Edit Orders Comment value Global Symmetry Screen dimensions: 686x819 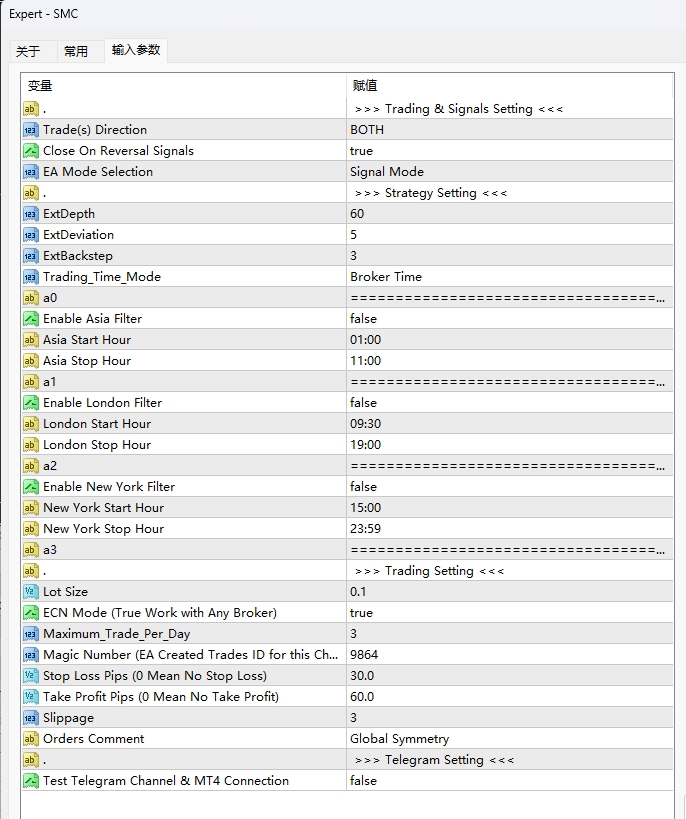[510, 739]
